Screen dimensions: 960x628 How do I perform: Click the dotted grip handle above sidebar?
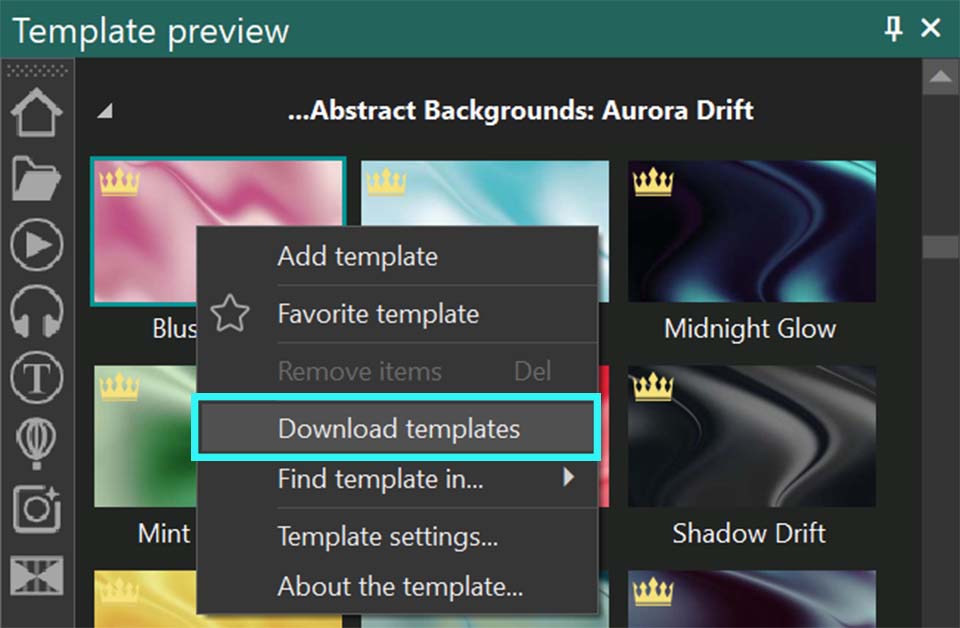[37, 71]
